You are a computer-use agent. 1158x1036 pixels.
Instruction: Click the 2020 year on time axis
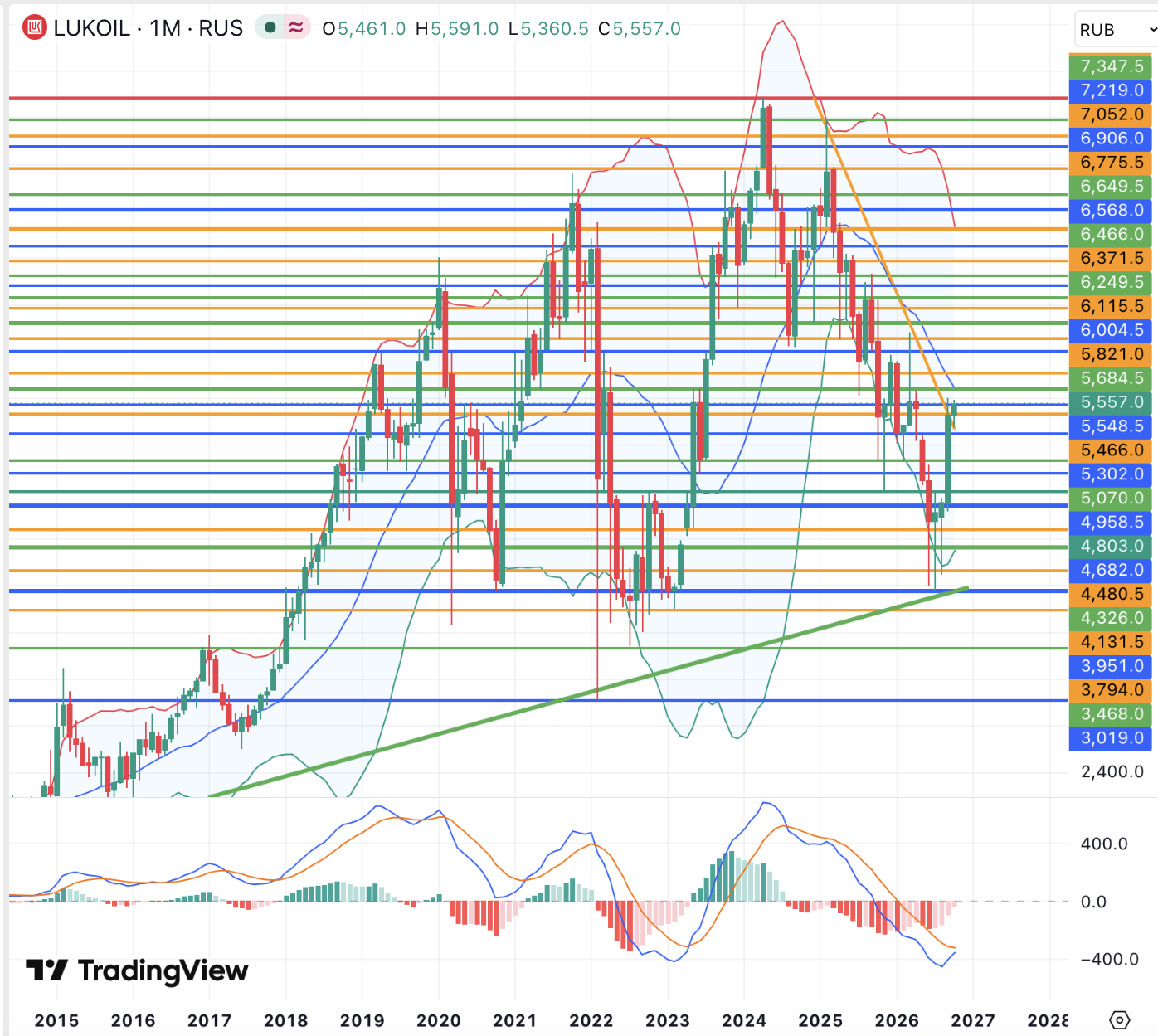point(438,1020)
